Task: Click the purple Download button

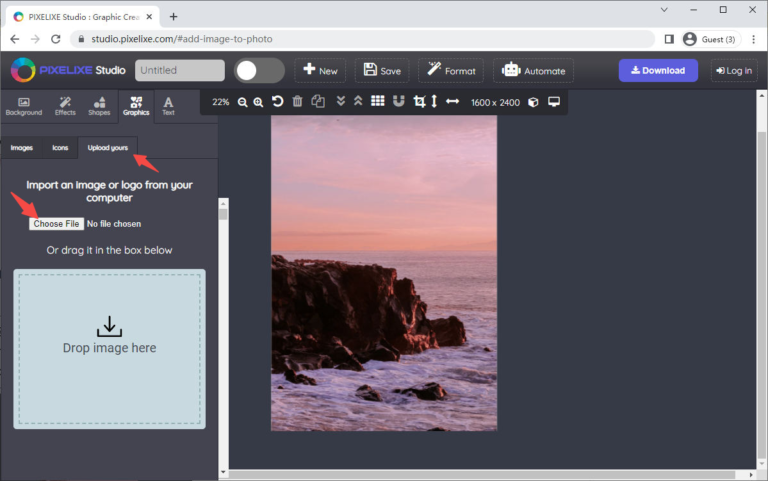Action: [658, 71]
